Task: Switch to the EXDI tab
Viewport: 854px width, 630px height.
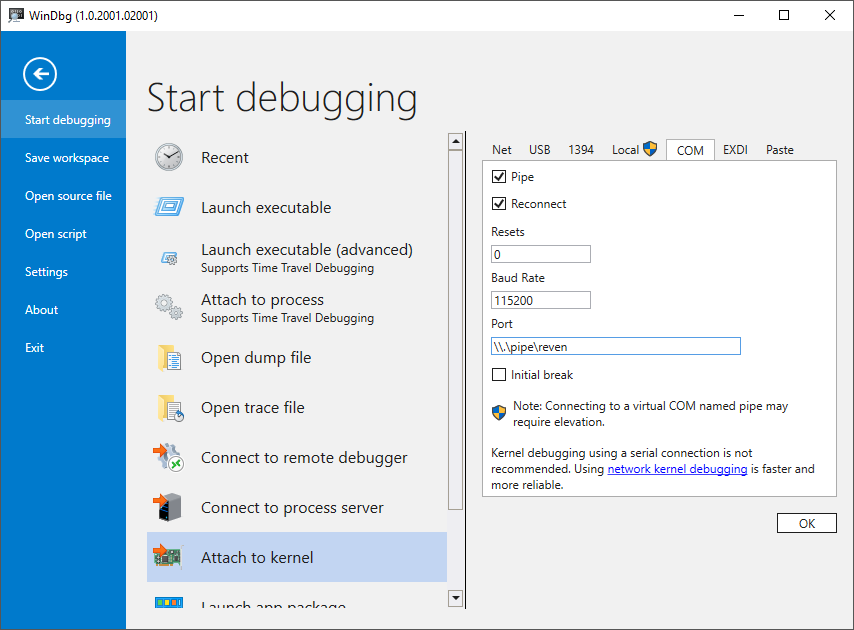Action: pyautogui.click(x=735, y=149)
